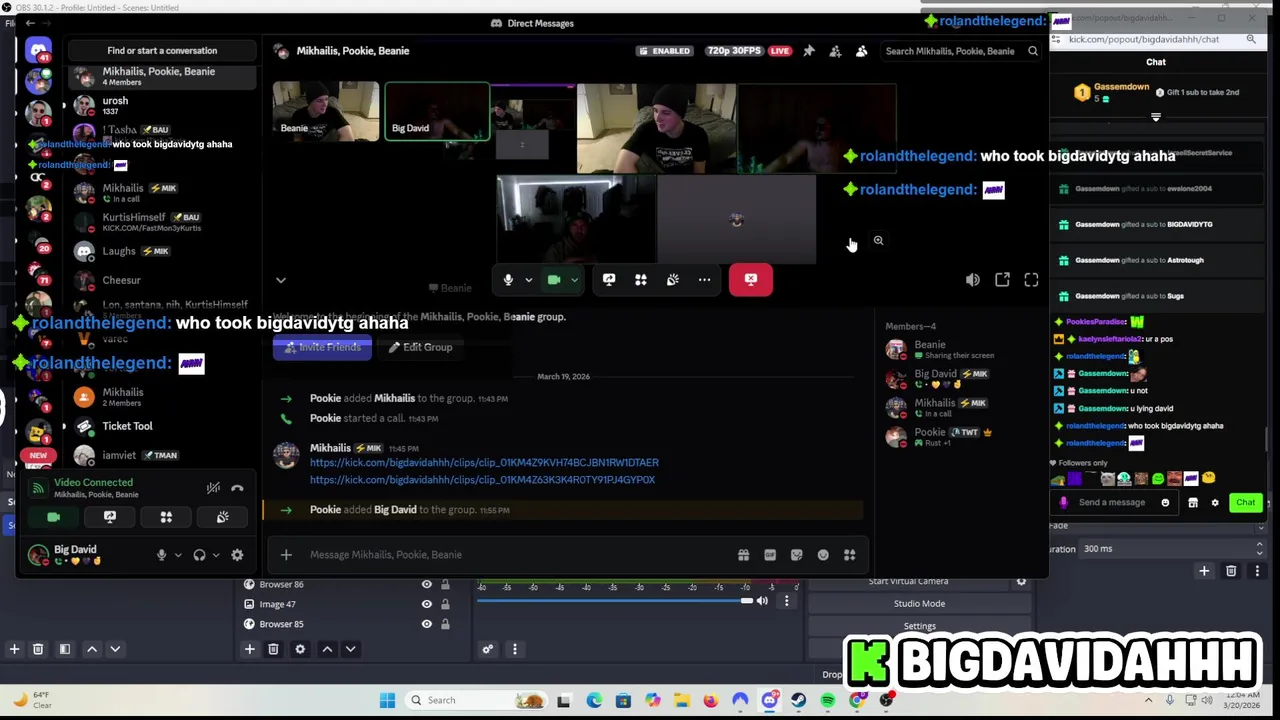The height and width of the screenshot is (720, 1280).
Task: Mute the microphone in the call controls
Action: (x=508, y=280)
